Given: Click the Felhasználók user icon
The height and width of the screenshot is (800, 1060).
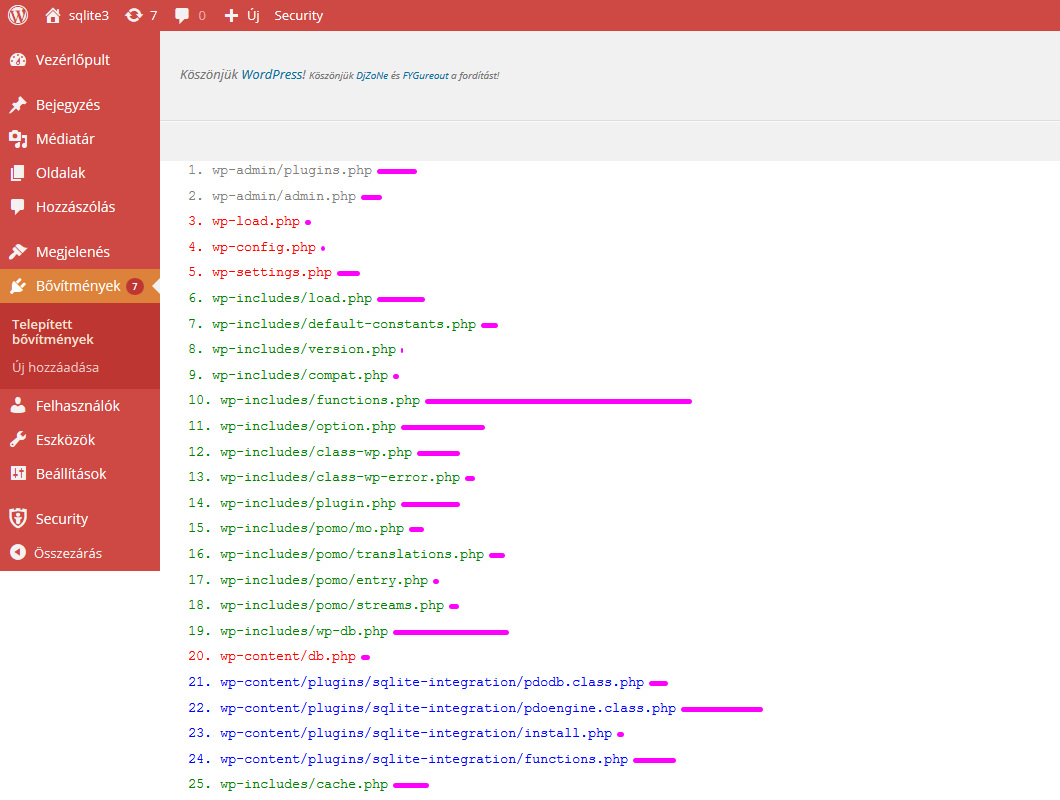Looking at the screenshot, I should click(x=18, y=406).
